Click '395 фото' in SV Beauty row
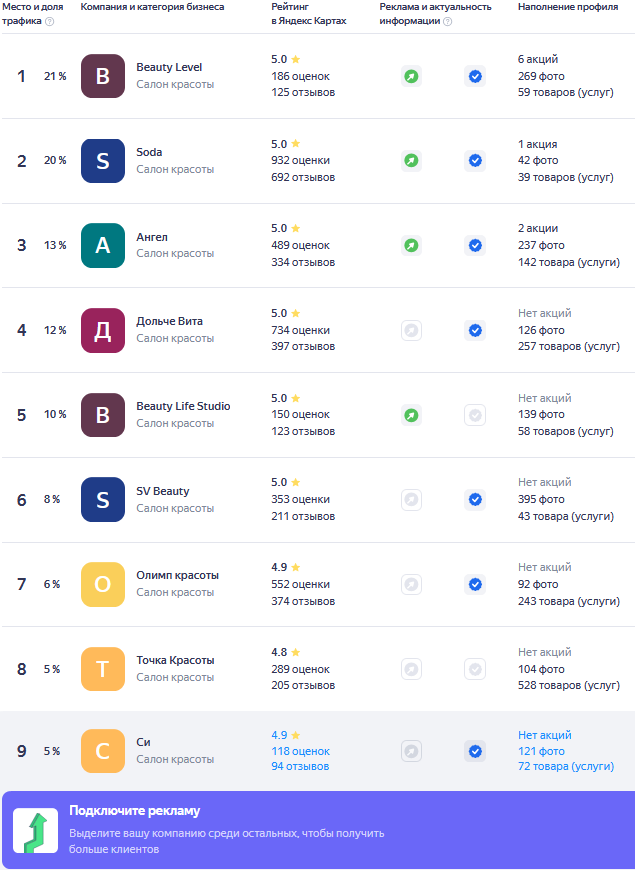The image size is (635, 870). [x=541, y=500]
